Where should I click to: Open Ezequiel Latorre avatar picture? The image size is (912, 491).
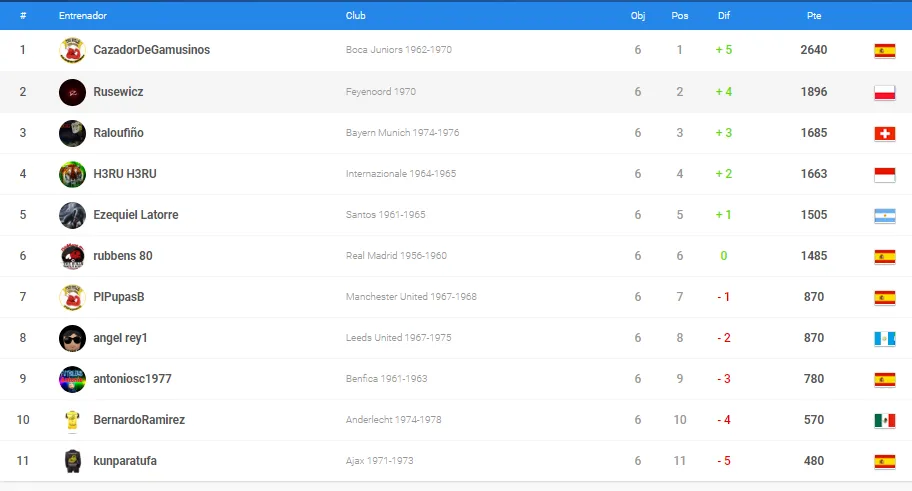tap(72, 215)
